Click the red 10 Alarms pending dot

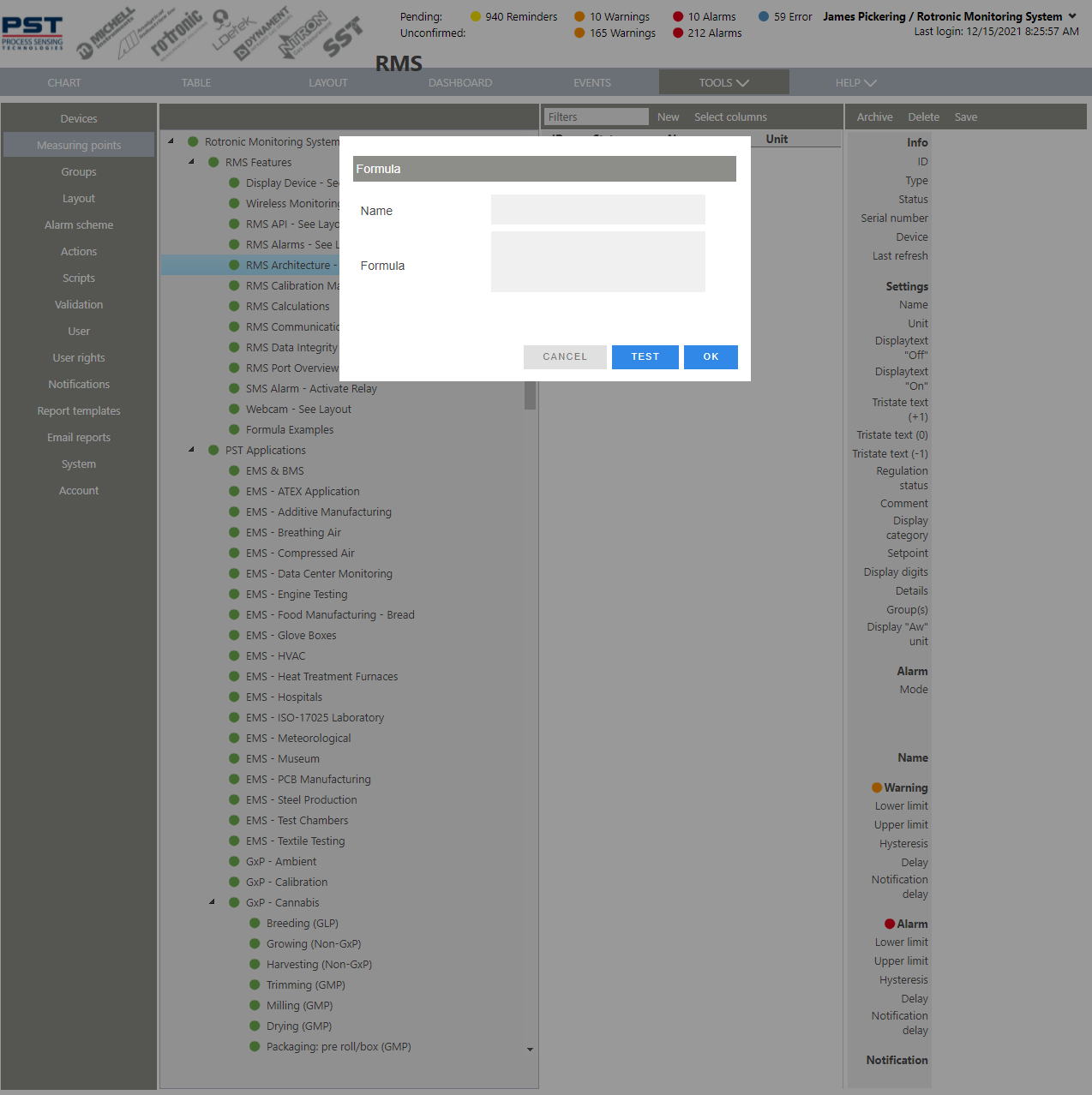pos(678,16)
